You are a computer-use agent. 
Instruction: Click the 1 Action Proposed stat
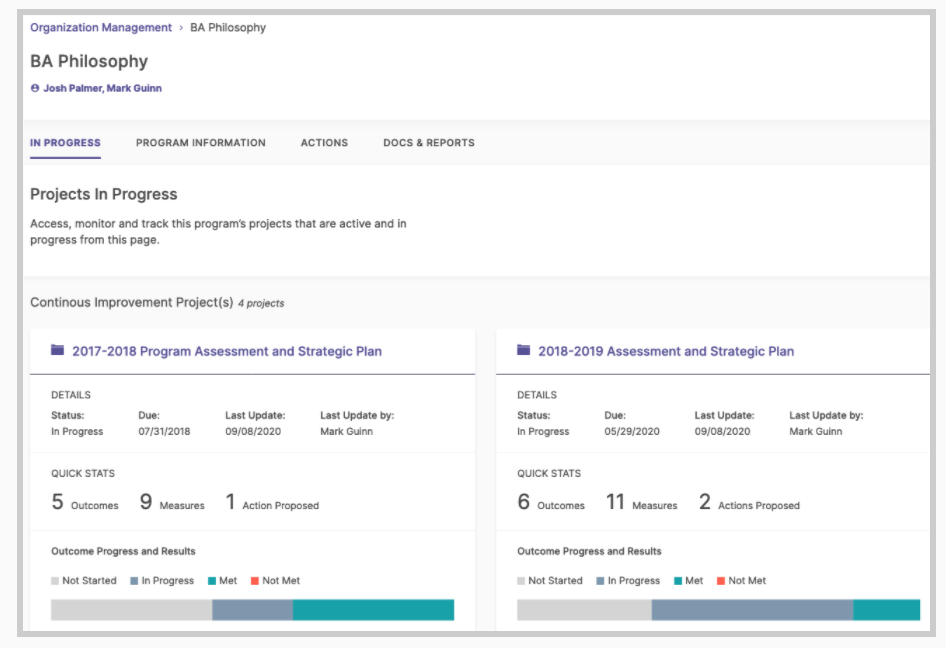[x=272, y=502]
